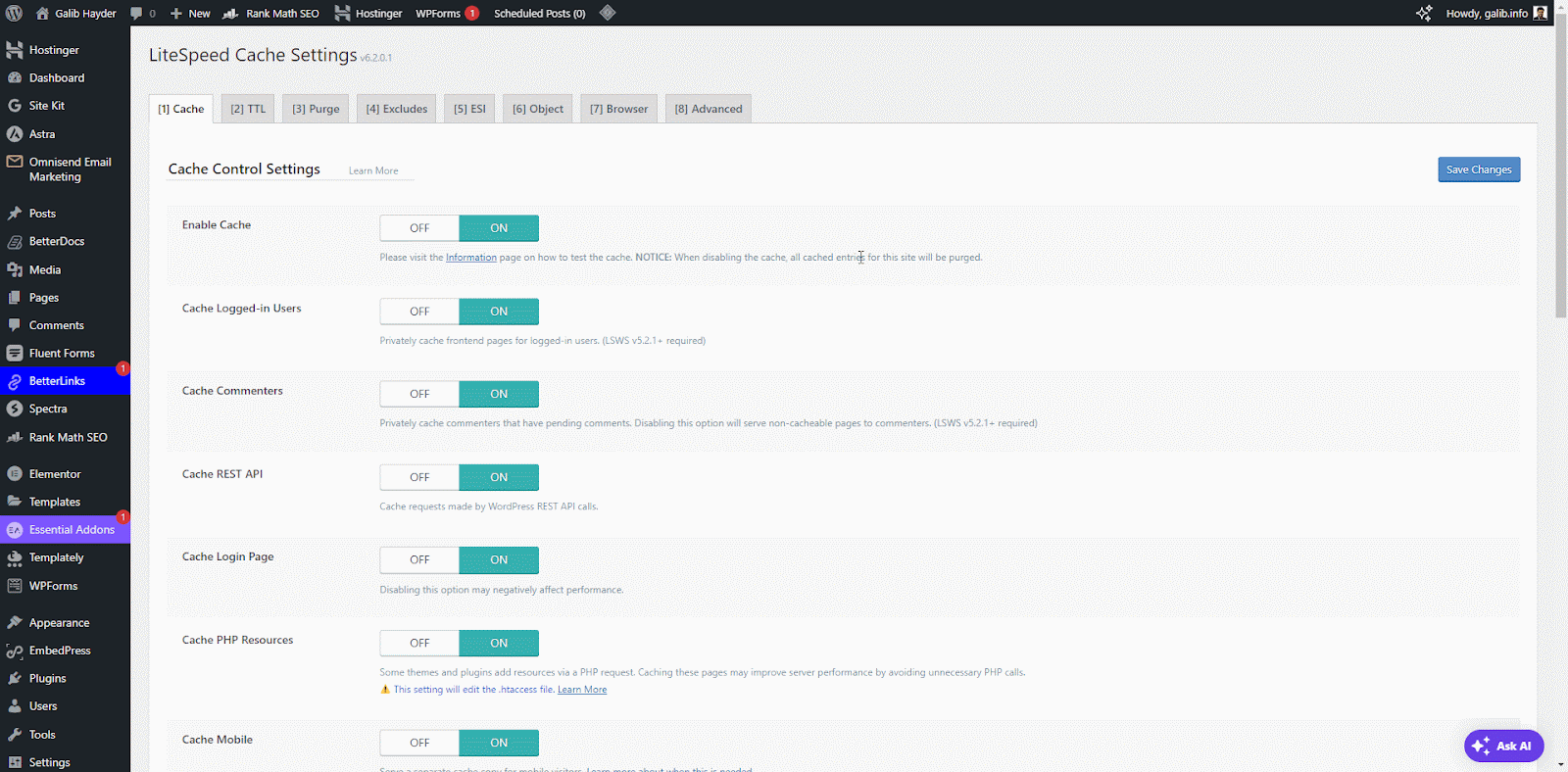Open Learn More about .htaccess editing
The height and width of the screenshot is (772, 1568).
point(582,690)
